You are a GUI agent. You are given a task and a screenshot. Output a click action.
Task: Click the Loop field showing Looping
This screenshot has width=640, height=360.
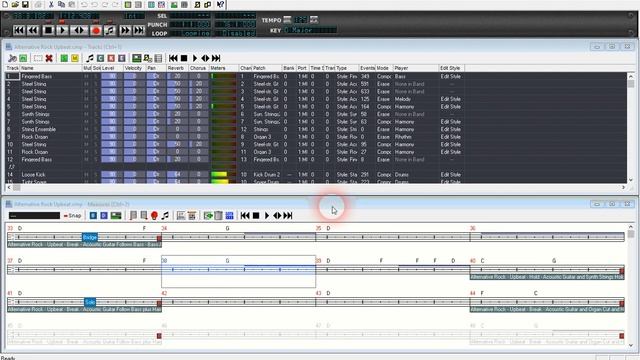(x=190, y=33)
